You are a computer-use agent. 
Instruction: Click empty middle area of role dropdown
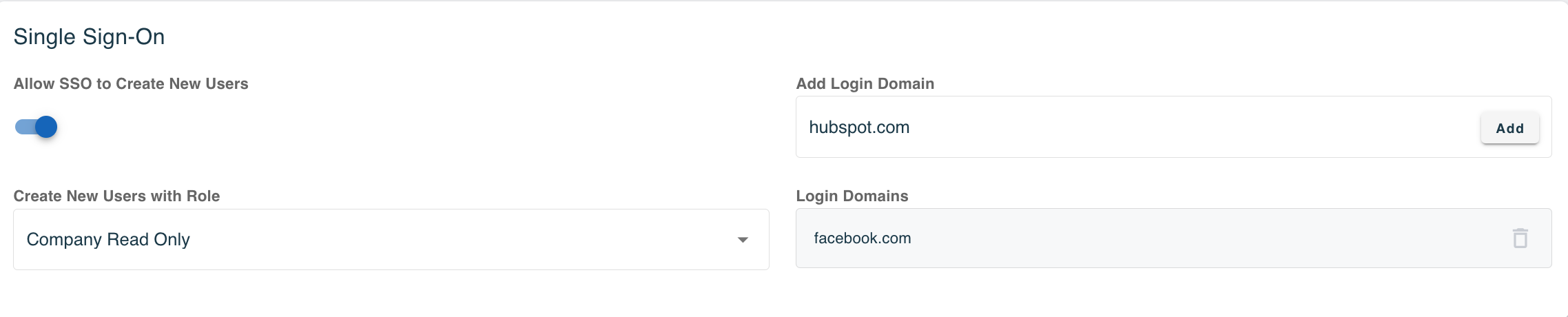tap(448, 239)
